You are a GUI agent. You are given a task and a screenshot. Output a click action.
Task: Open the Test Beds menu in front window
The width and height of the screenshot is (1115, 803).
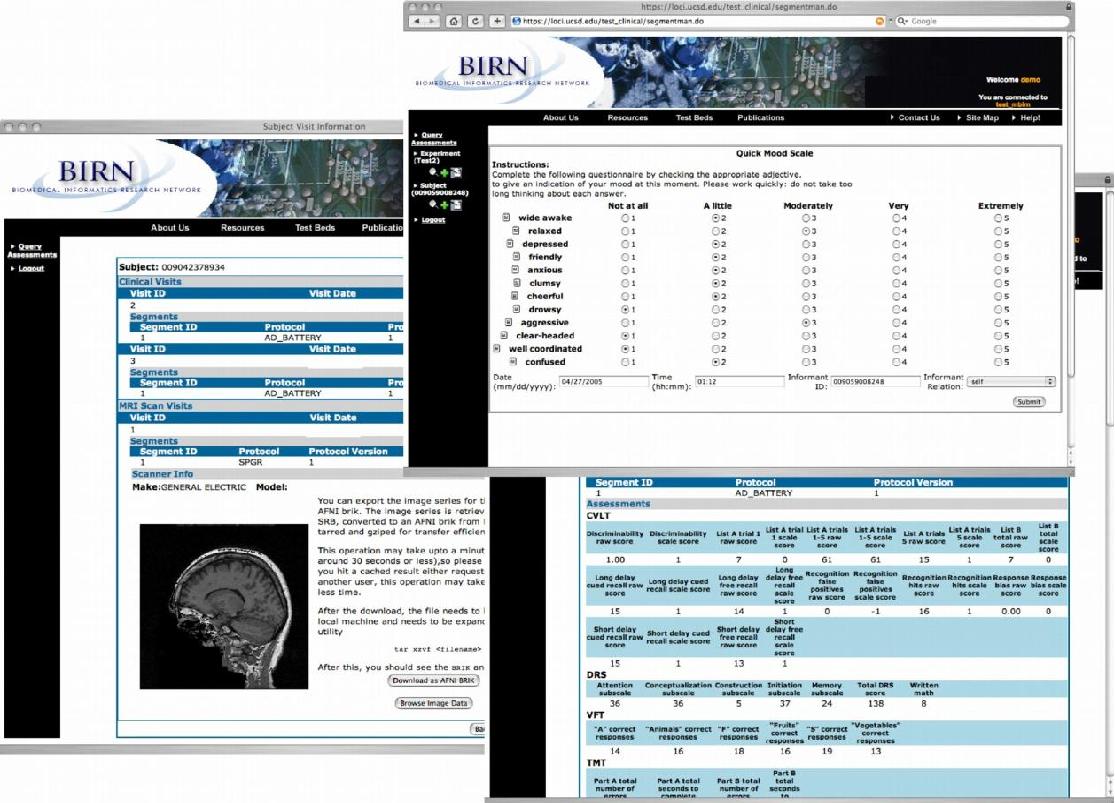click(694, 118)
